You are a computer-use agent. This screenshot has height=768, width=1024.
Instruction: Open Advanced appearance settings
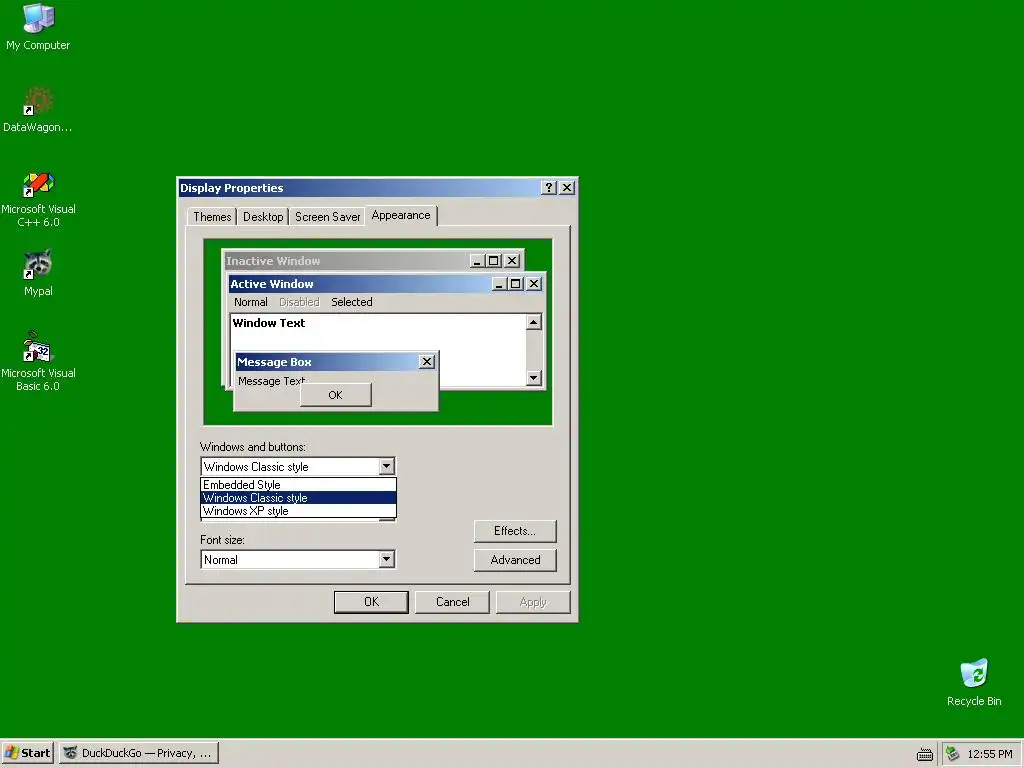click(x=515, y=560)
